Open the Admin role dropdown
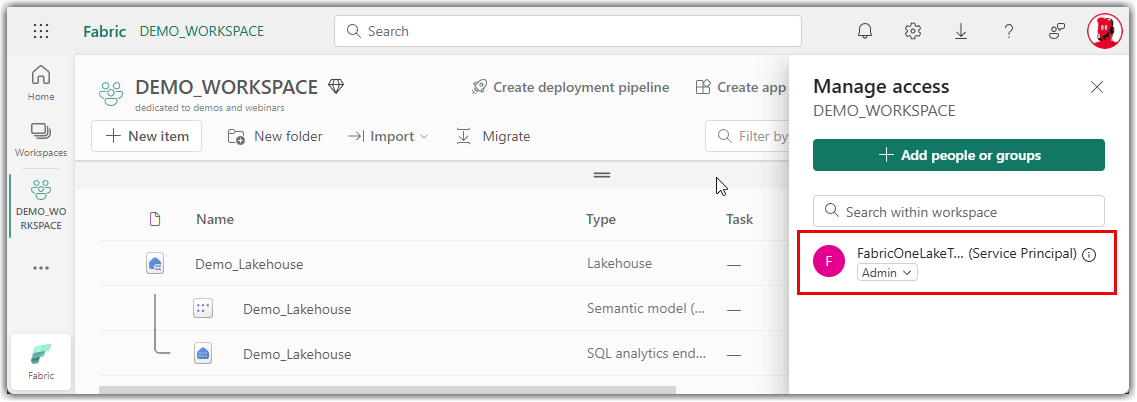Screen dimensions: 1137x402 coord(888,273)
